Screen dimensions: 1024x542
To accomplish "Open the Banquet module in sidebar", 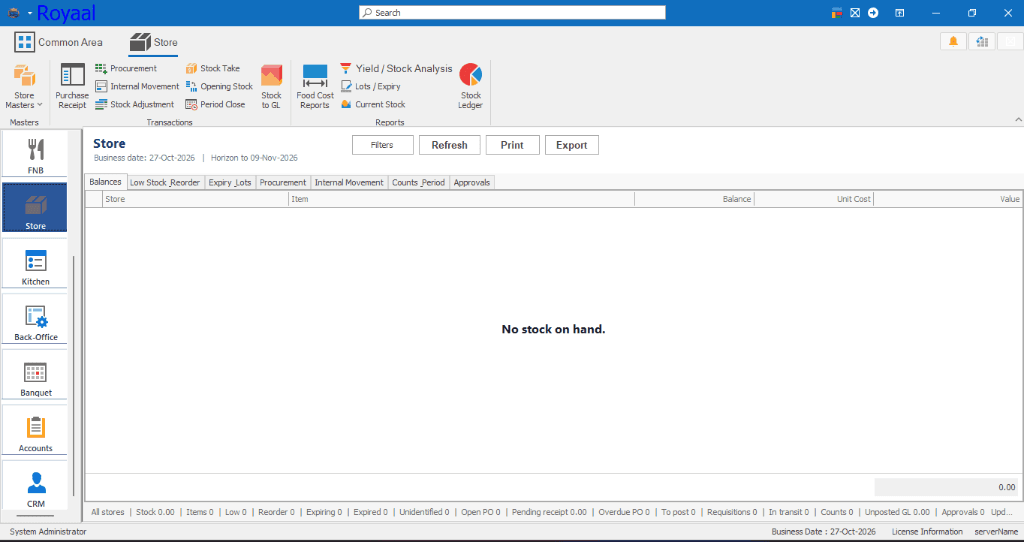I will point(35,375).
